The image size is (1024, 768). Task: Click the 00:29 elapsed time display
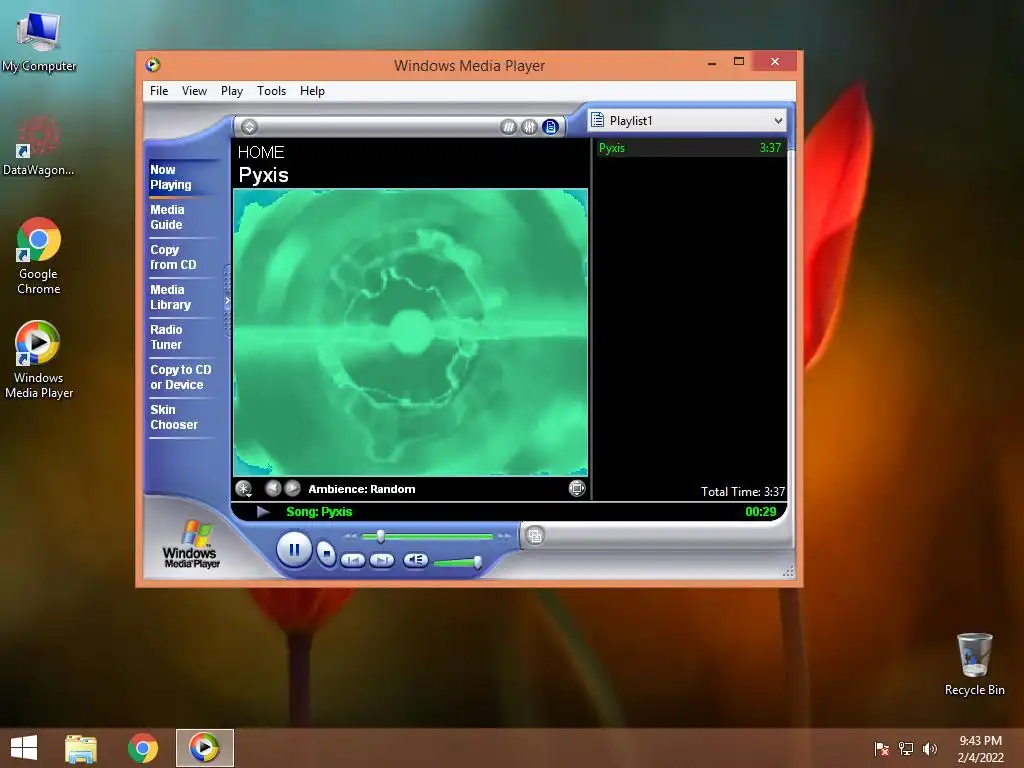click(x=761, y=511)
